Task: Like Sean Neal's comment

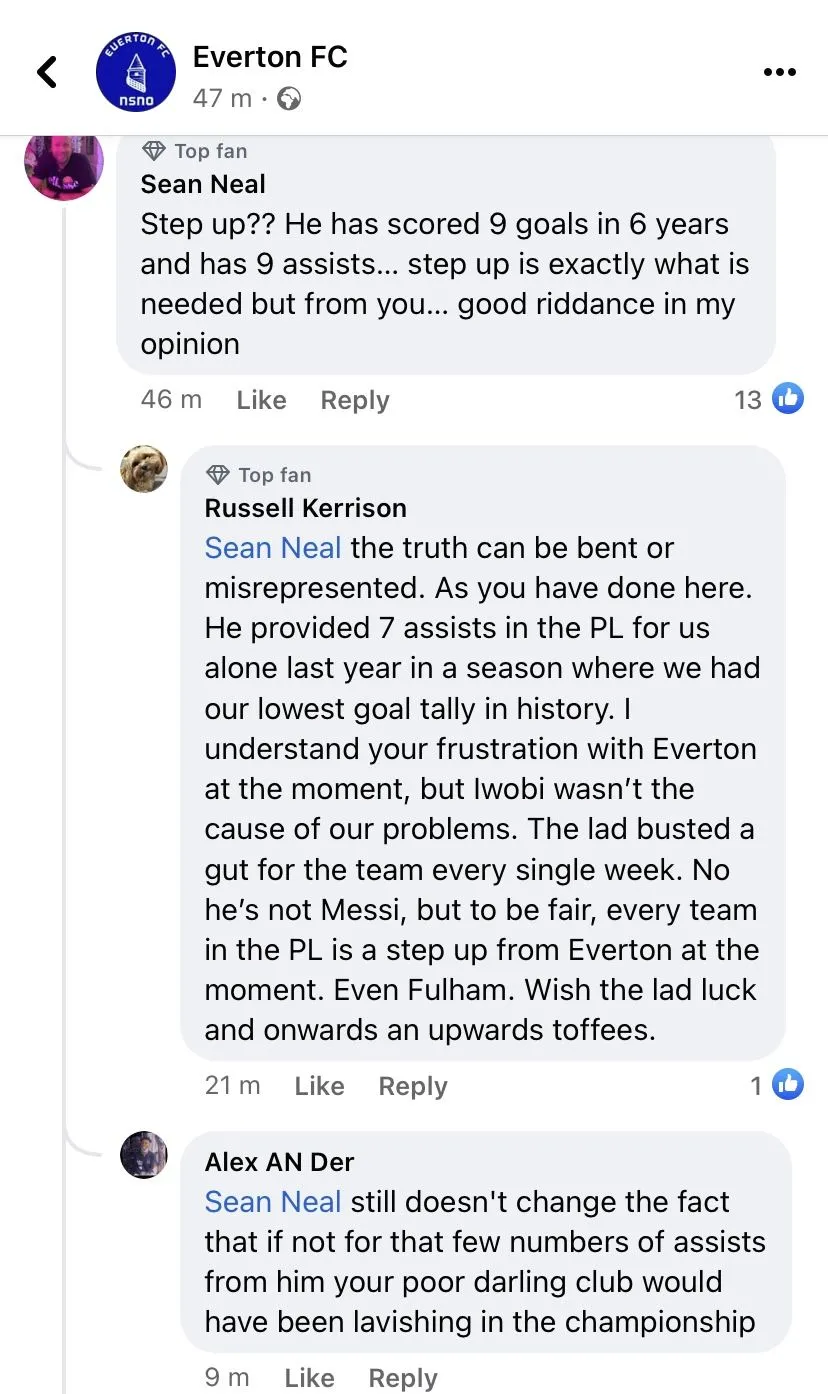Action: click(x=261, y=400)
